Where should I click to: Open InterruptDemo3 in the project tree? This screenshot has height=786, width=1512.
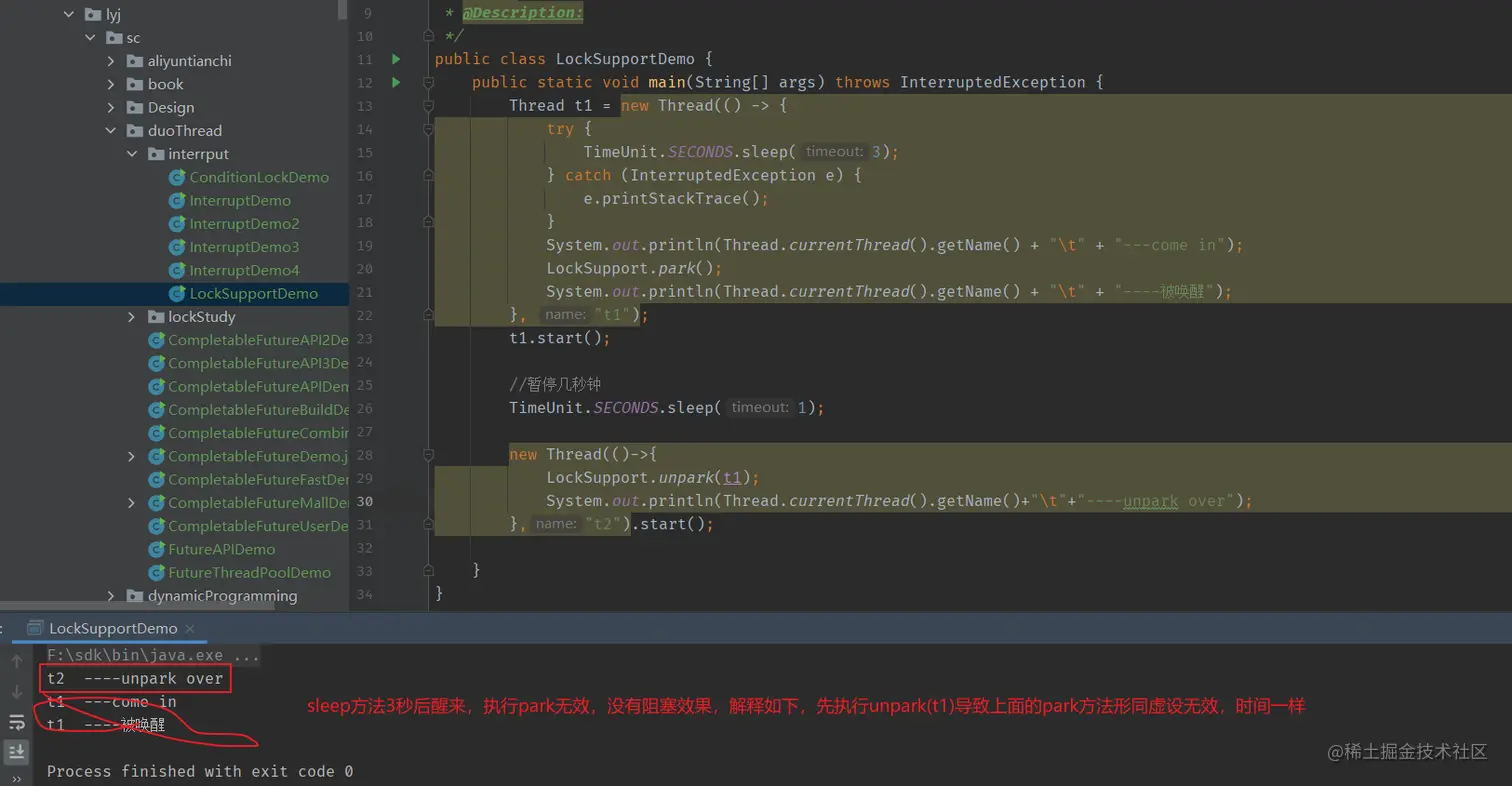coord(244,247)
